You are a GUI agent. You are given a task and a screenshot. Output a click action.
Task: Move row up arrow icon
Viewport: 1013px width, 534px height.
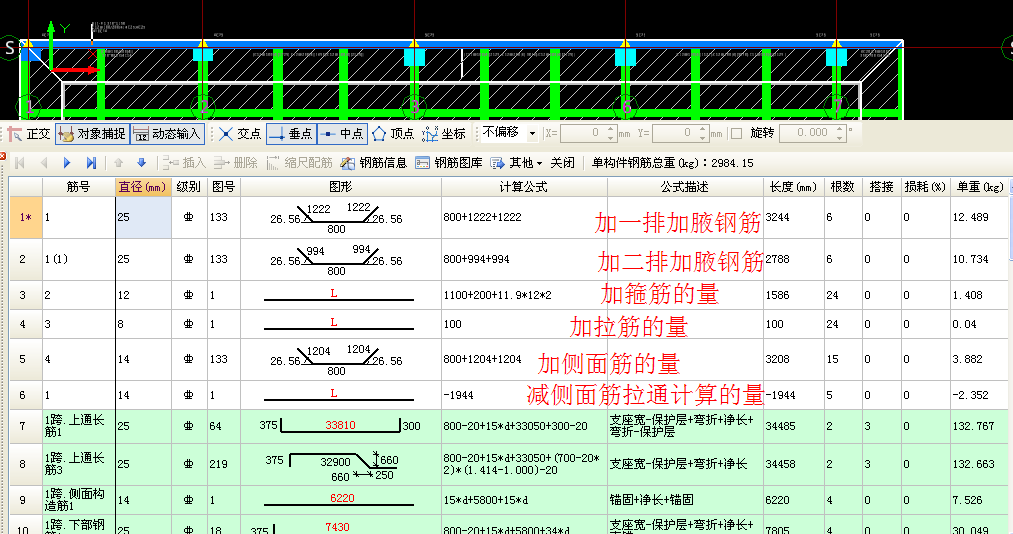[x=118, y=163]
